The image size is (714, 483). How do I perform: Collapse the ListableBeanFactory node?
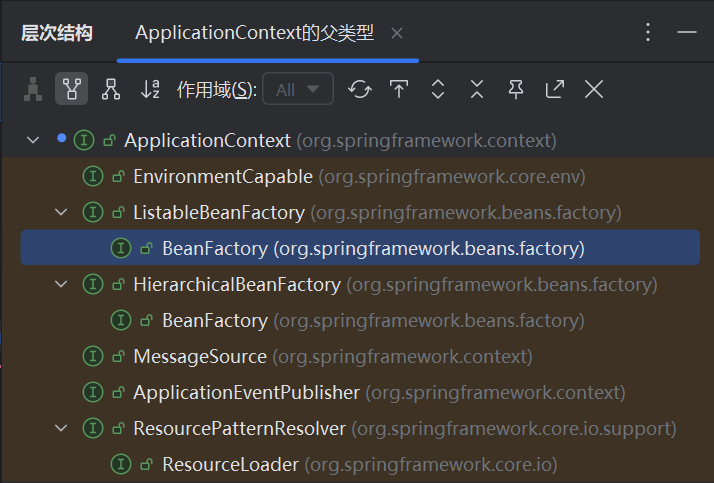click(61, 212)
